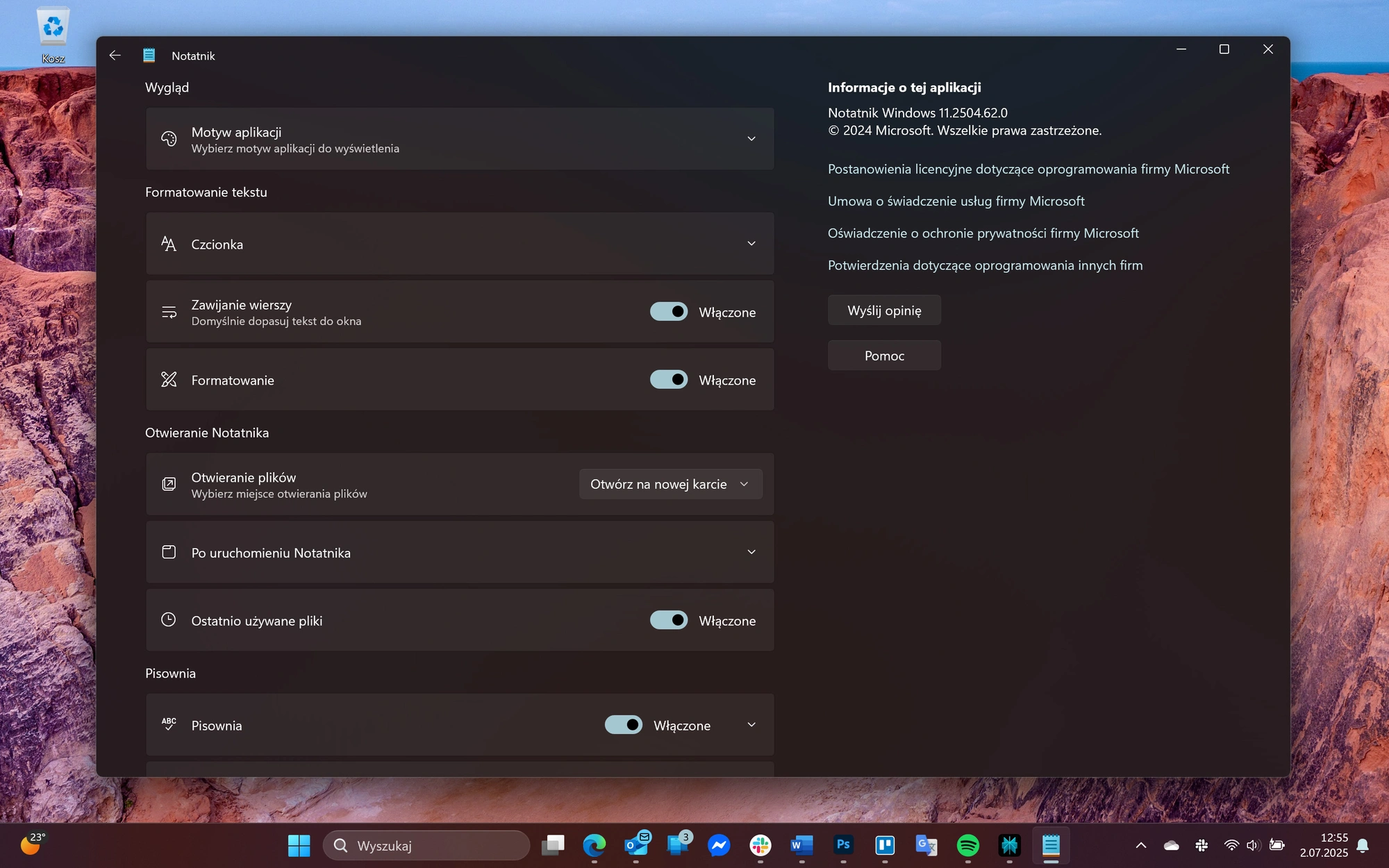Image resolution: width=1389 pixels, height=868 pixels.
Task: Click the Notatnik app icon in title bar
Action: (149, 56)
